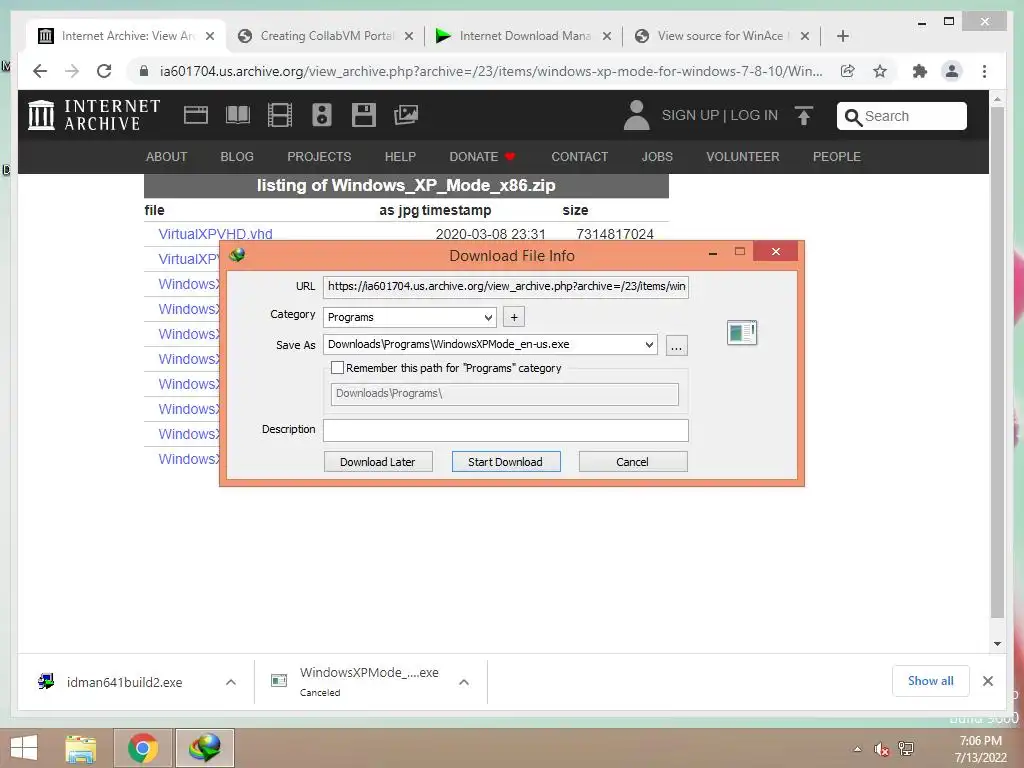The height and width of the screenshot is (768, 1024).
Task: Click Show all downloads button
Action: [x=931, y=681]
